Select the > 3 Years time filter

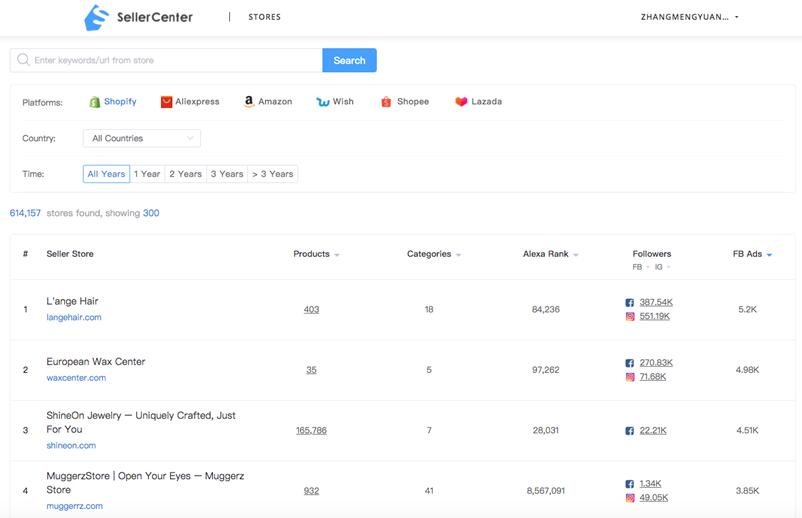point(273,174)
